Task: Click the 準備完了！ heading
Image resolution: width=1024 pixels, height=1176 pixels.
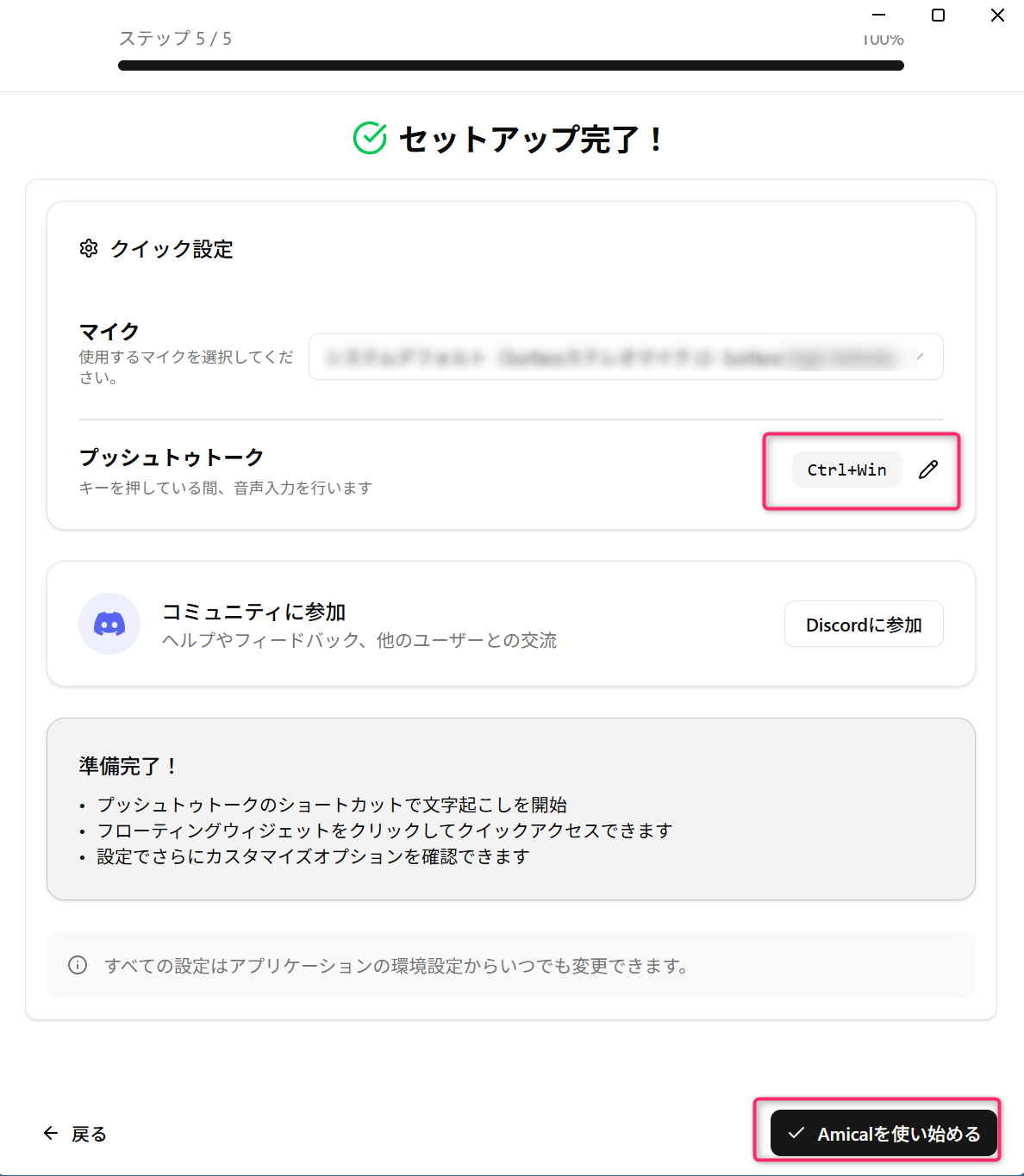Action: pyautogui.click(x=128, y=766)
